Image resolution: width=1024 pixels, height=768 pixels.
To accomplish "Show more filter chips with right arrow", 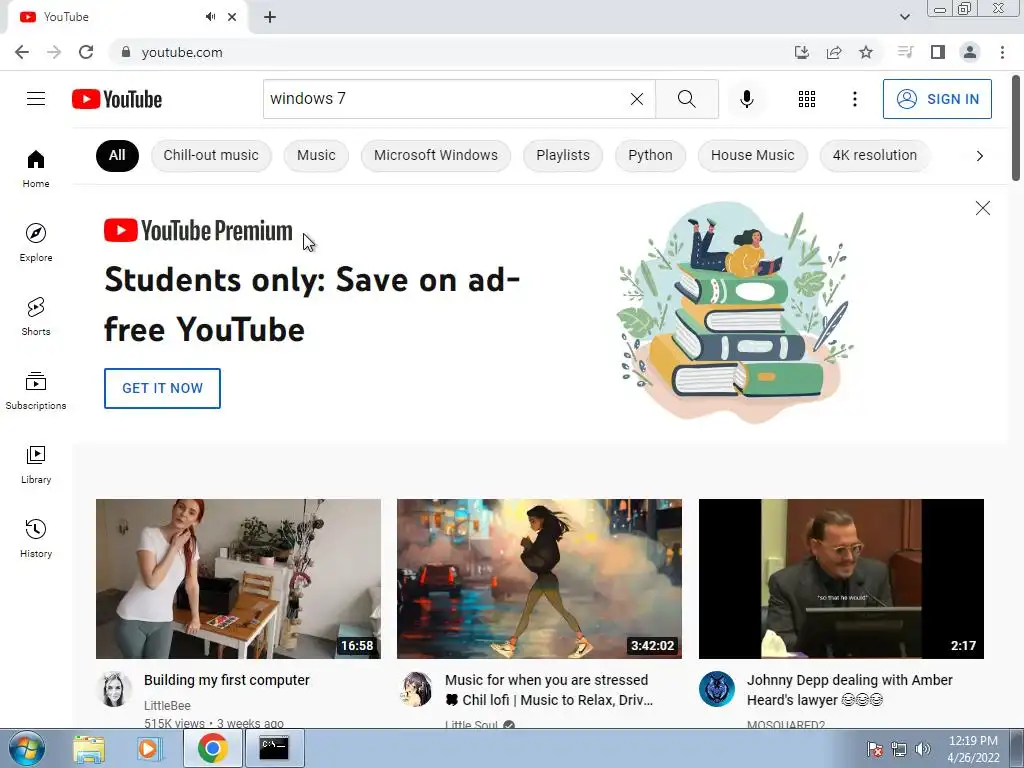I will coord(979,155).
